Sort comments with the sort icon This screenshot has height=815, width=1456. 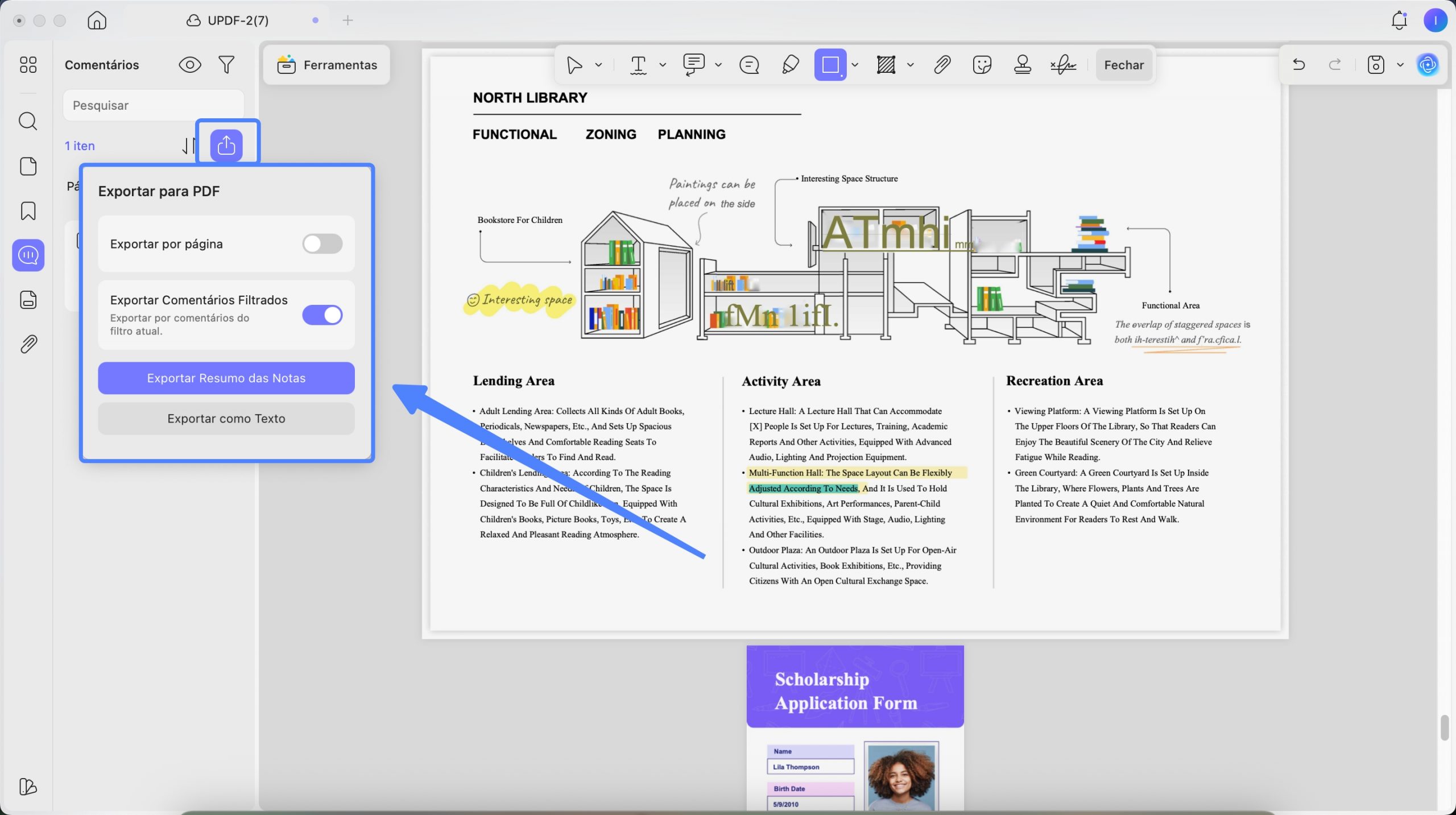[x=188, y=146]
